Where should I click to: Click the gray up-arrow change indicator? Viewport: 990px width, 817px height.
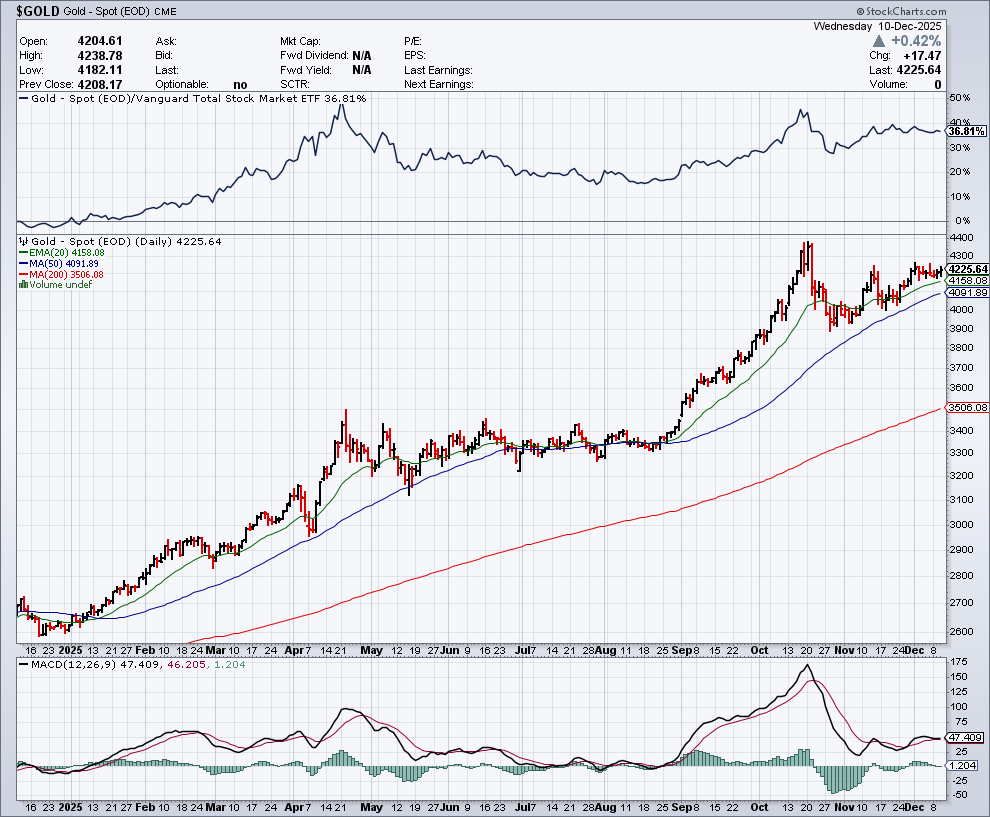(x=879, y=41)
